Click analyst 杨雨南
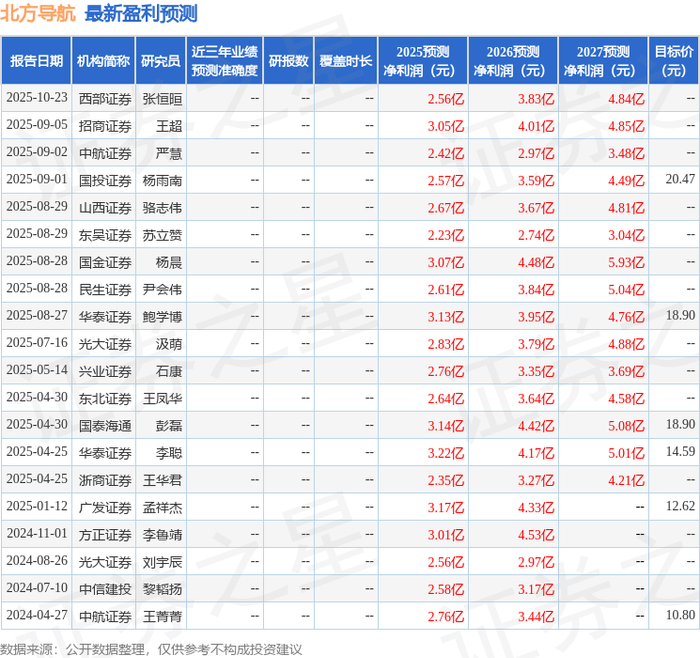This screenshot has height=658, width=700. [x=162, y=180]
